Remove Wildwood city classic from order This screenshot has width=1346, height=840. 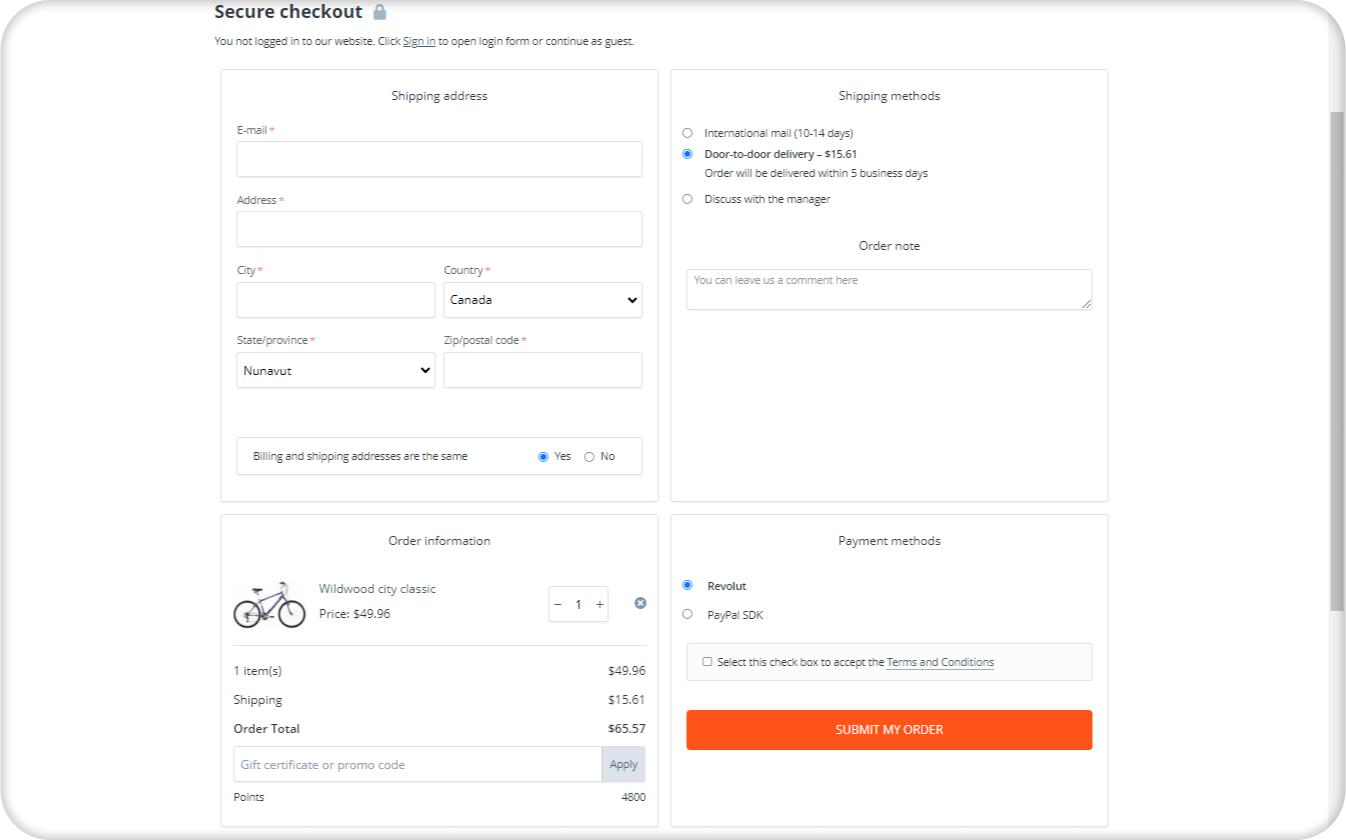(640, 603)
